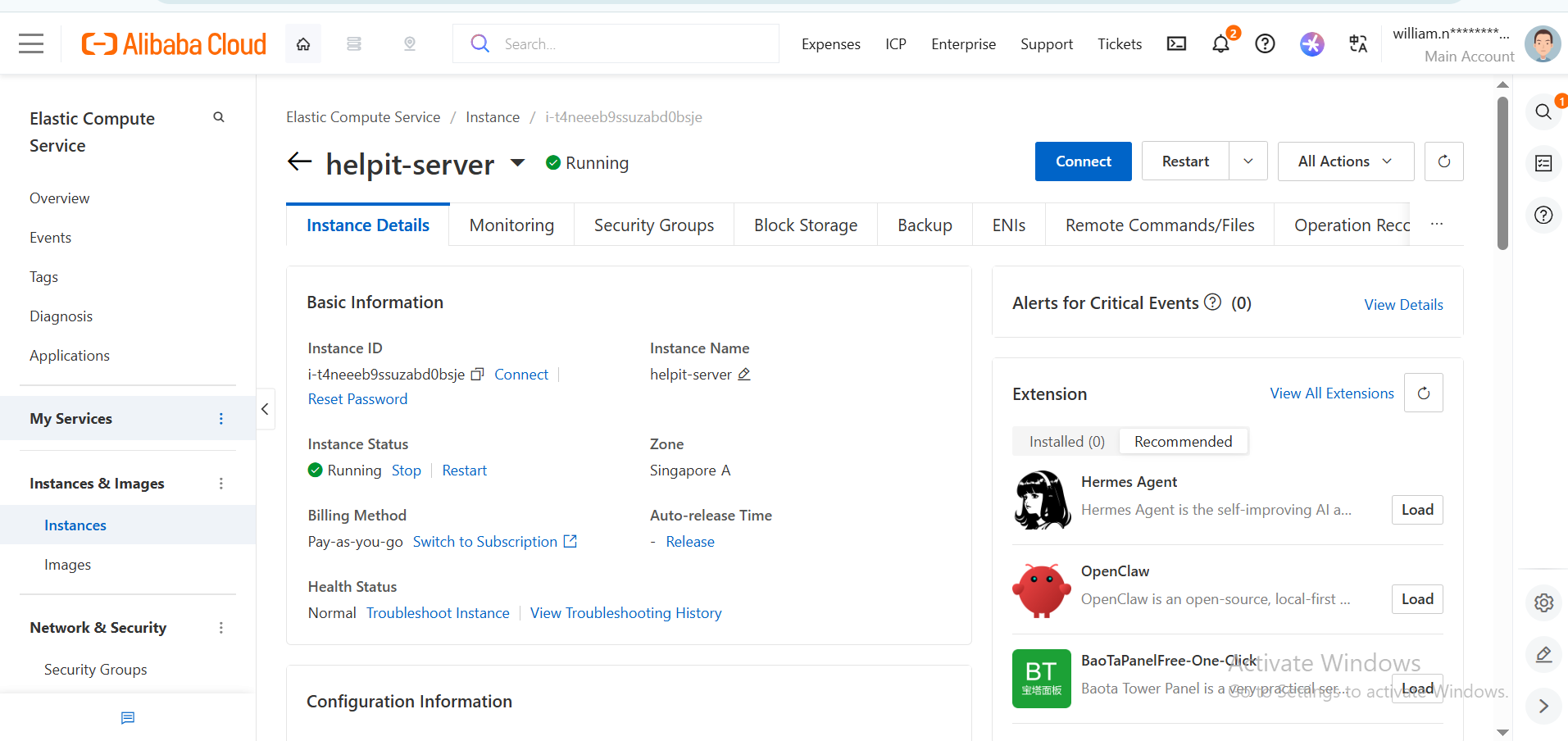Open Instances in the left sidebar
1568x741 pixels.
pos(75,525)
